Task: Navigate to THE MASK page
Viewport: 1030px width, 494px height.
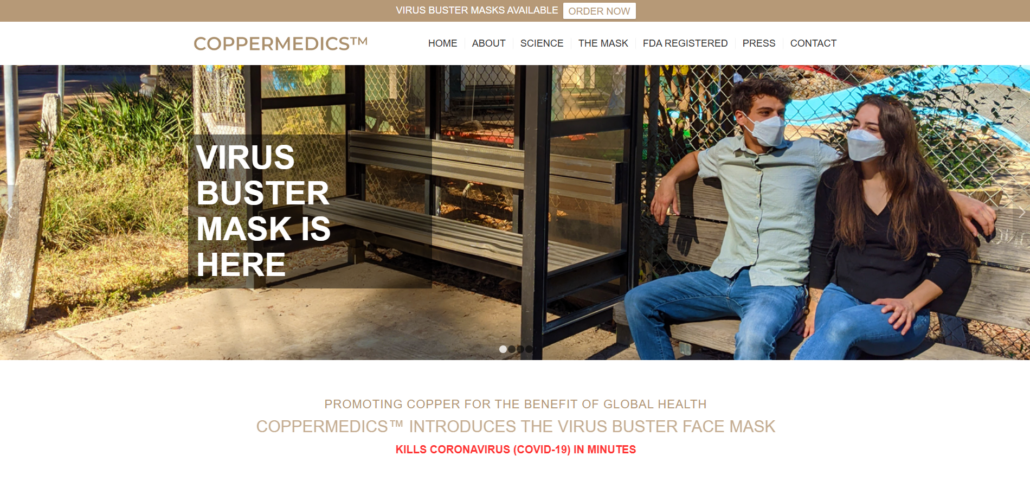Action: coord(603,43)
